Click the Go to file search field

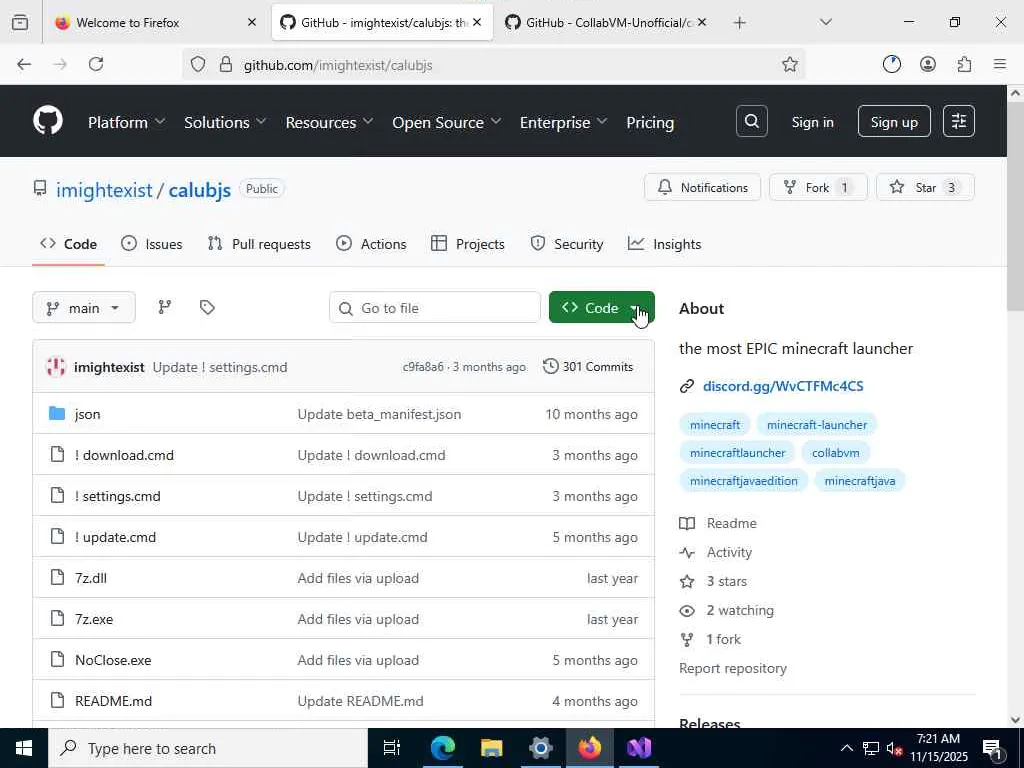tap(435, 307)
